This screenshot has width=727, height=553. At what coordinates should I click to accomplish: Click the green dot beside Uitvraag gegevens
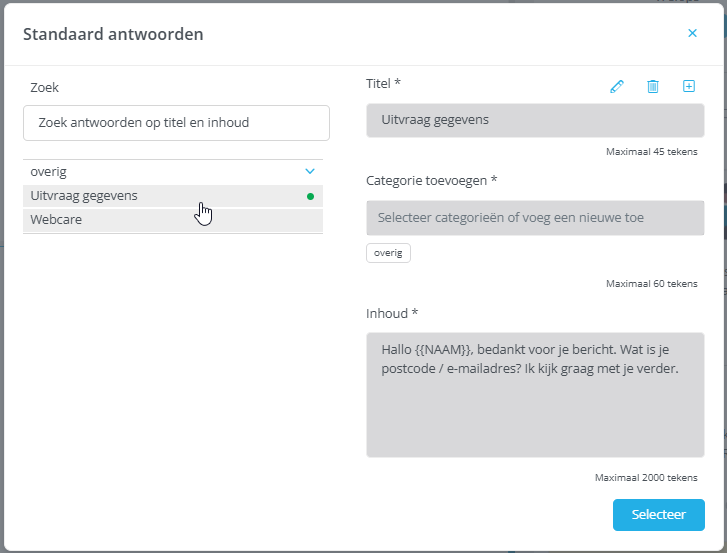310,197
